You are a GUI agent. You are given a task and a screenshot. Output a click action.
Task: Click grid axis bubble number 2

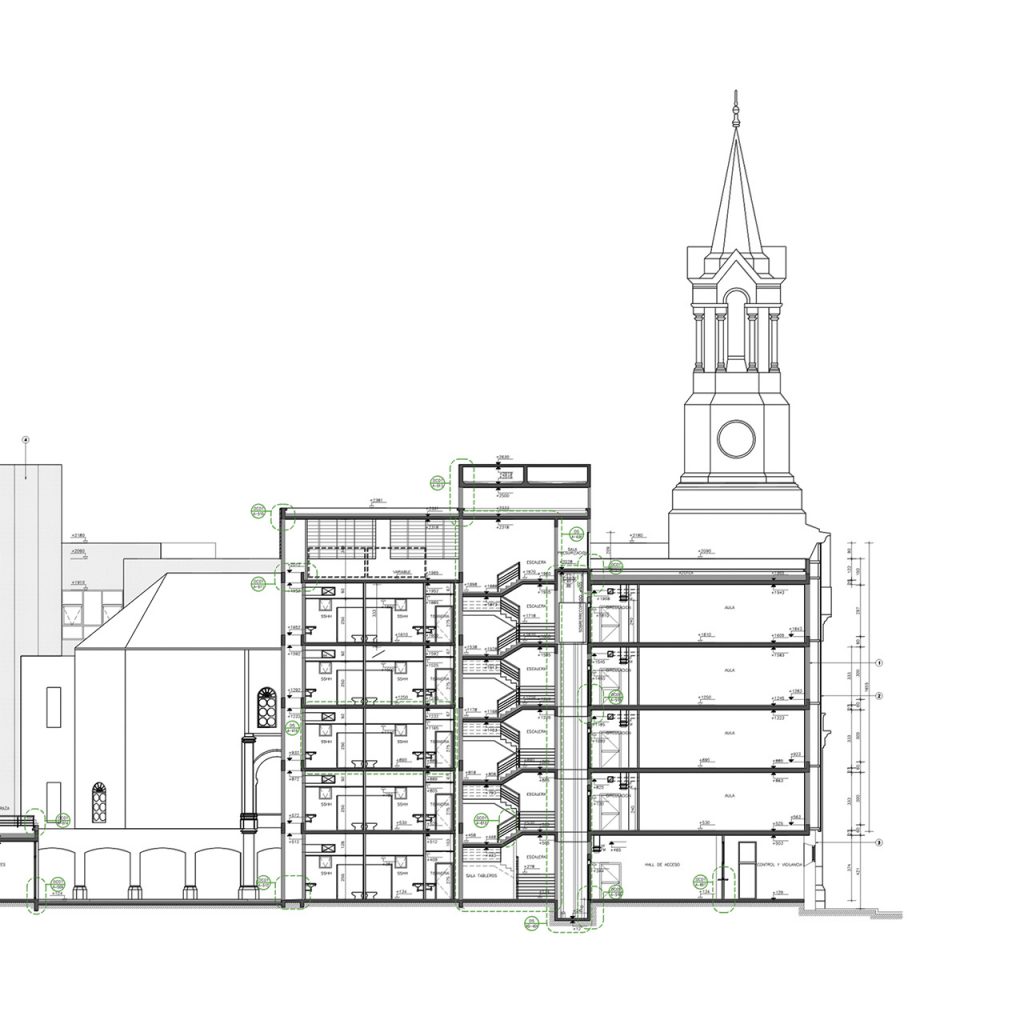[878, 695]
